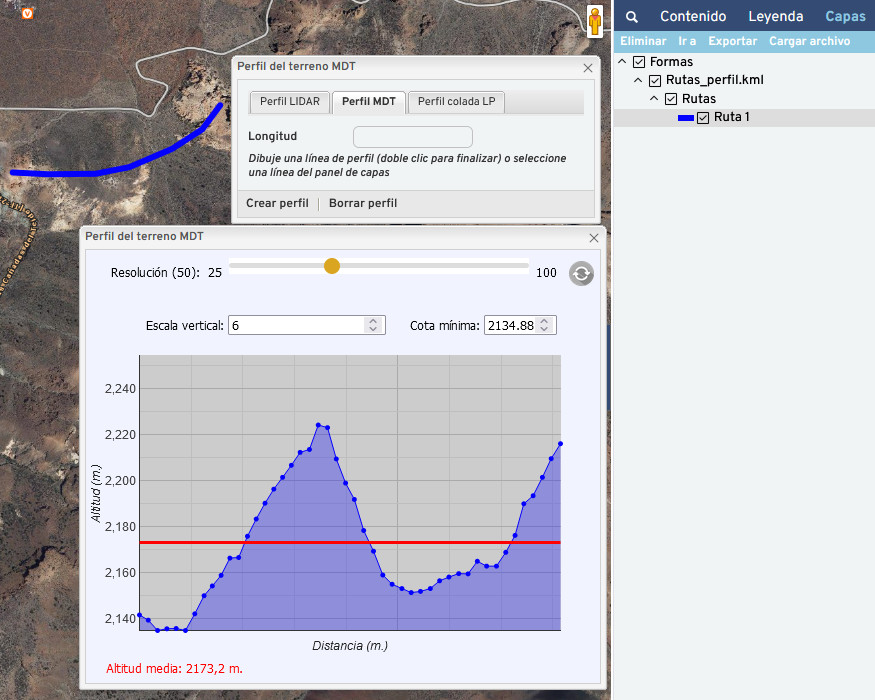Switch to the Perfil LIDAR tab
The width and height of the screenshot is (875, 700).
(289, 102)
